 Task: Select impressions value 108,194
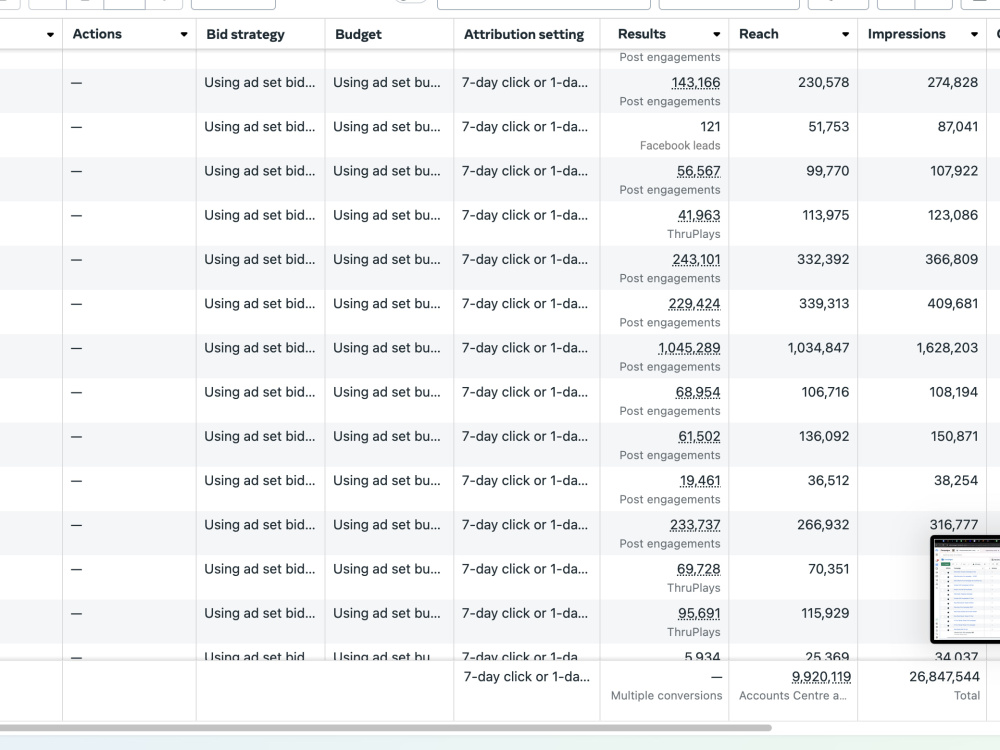click(x=953, y=392)
